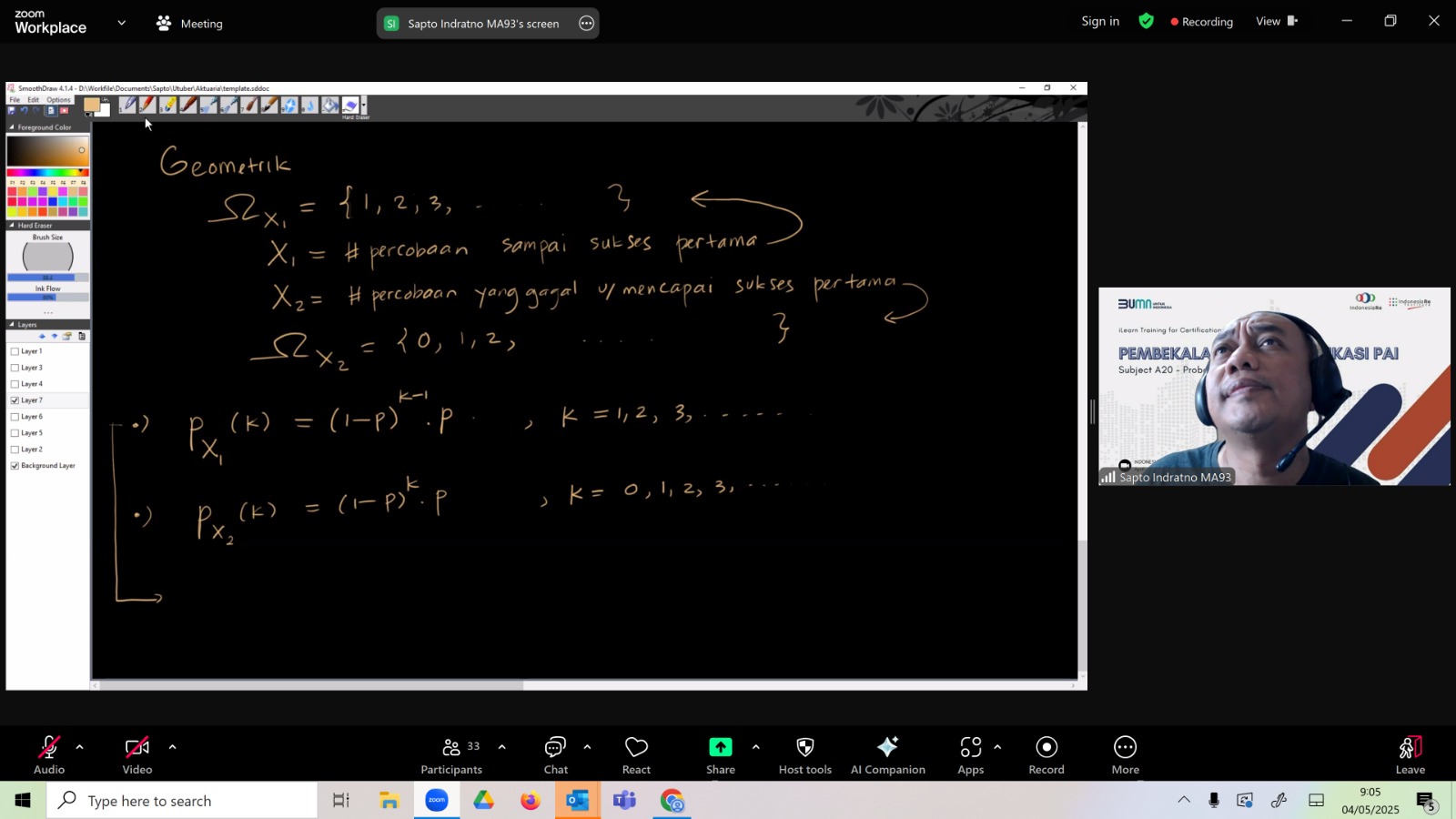Open the SmoothDraw tool dropdown arrow
Screen dimensions: 1456x819
point(363,106)
